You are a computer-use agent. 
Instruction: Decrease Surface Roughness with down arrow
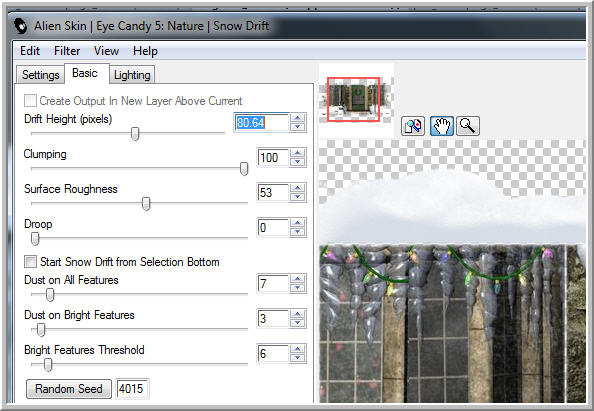298,197
